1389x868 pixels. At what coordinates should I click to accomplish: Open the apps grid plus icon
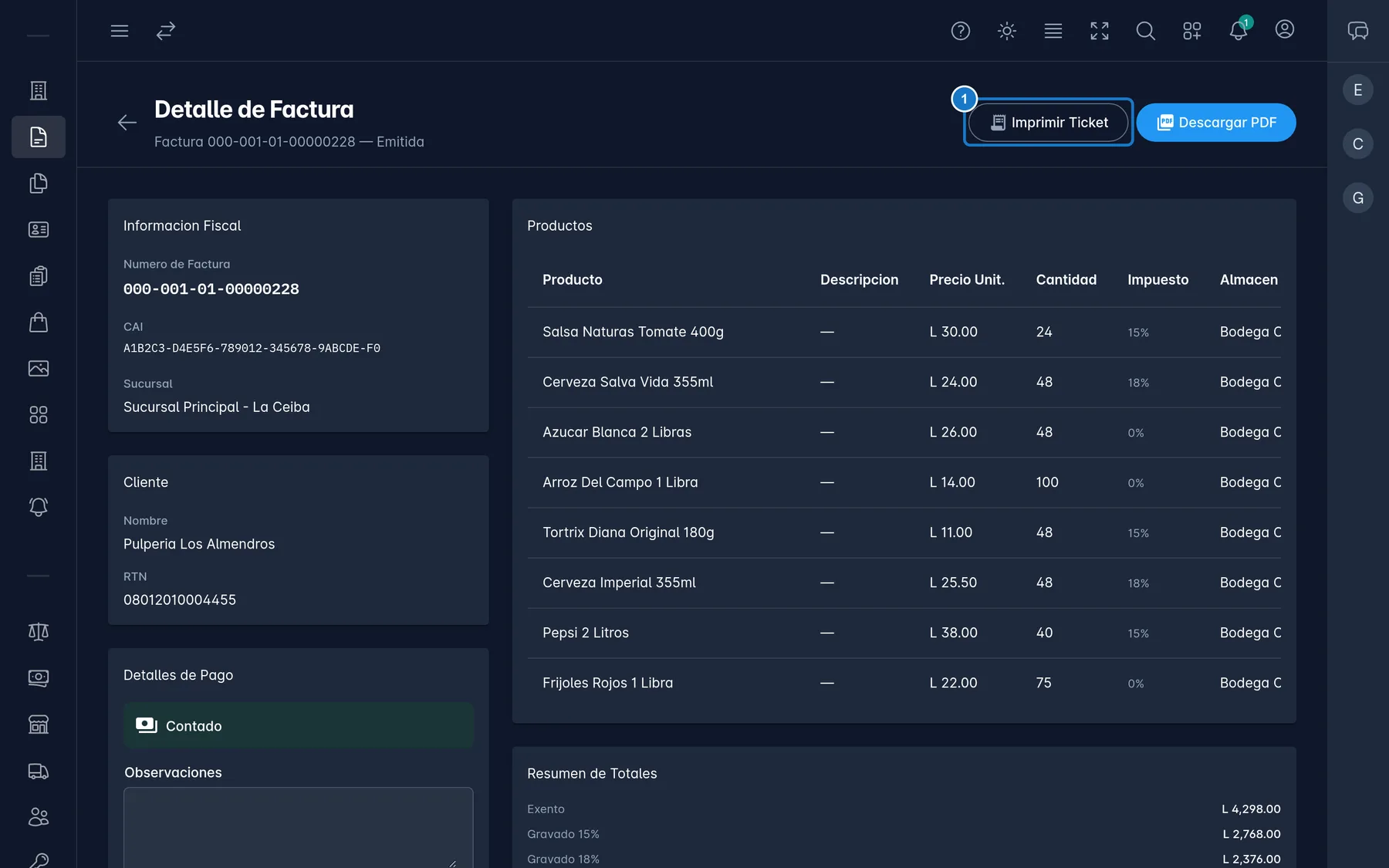(1192, 31)
